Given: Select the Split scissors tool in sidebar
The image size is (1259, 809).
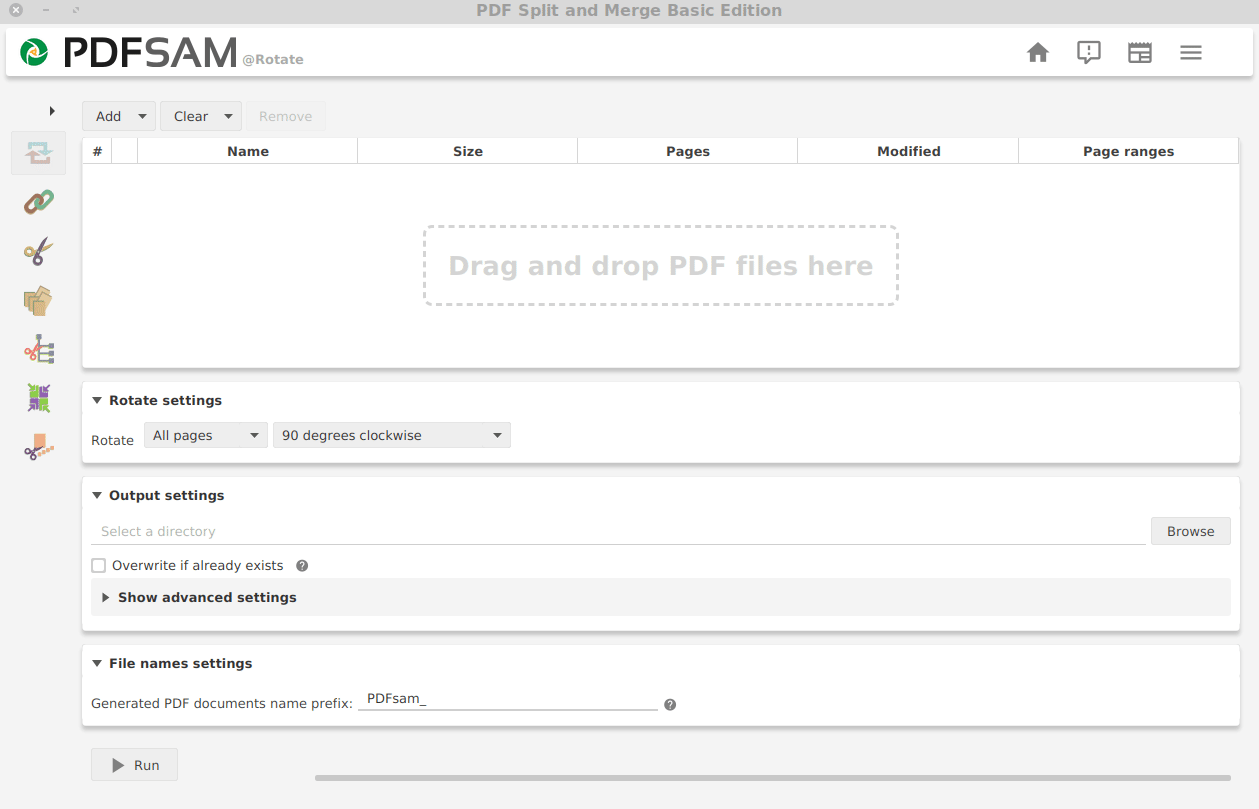Looking at the screenshot, I should point(38,251).
